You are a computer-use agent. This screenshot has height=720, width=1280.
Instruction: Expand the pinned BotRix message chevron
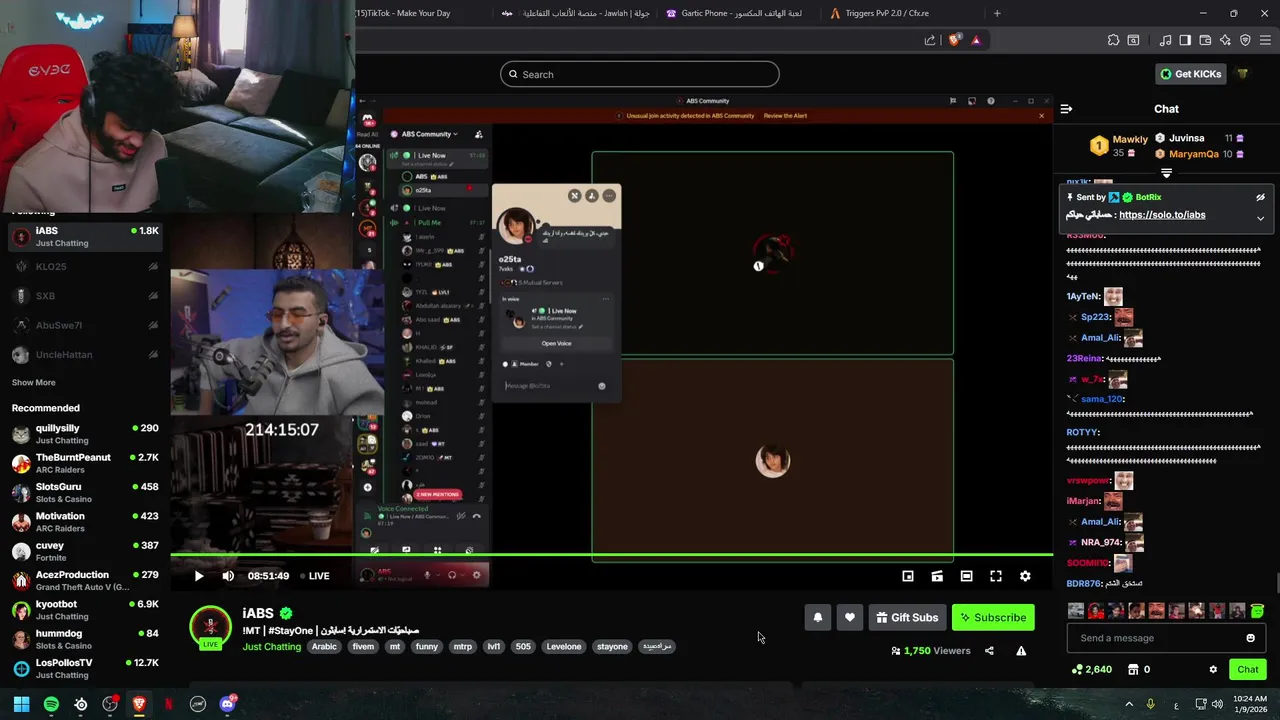[1260, 217]
